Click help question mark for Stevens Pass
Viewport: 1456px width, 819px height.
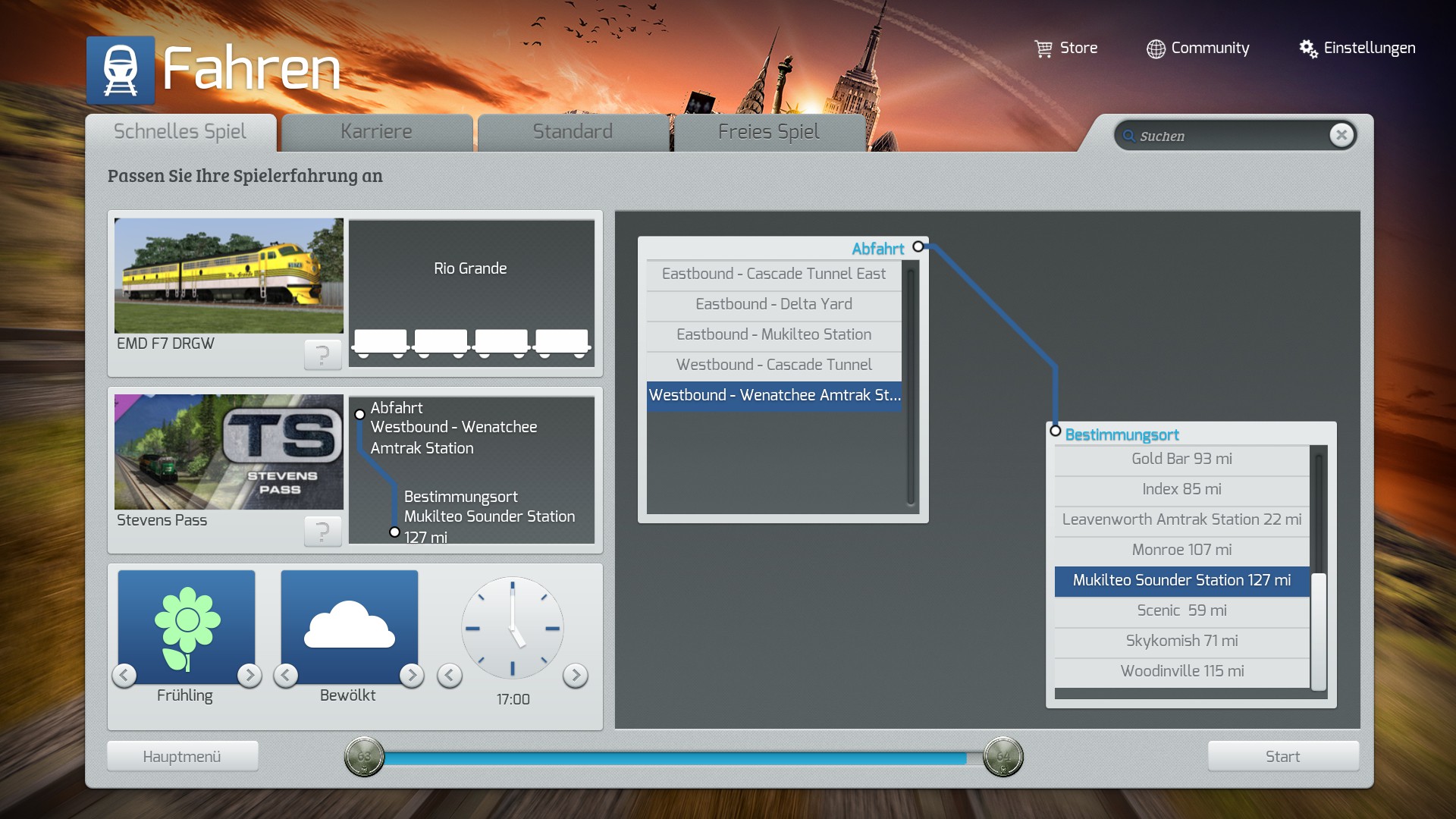click(x=322, y=532)
